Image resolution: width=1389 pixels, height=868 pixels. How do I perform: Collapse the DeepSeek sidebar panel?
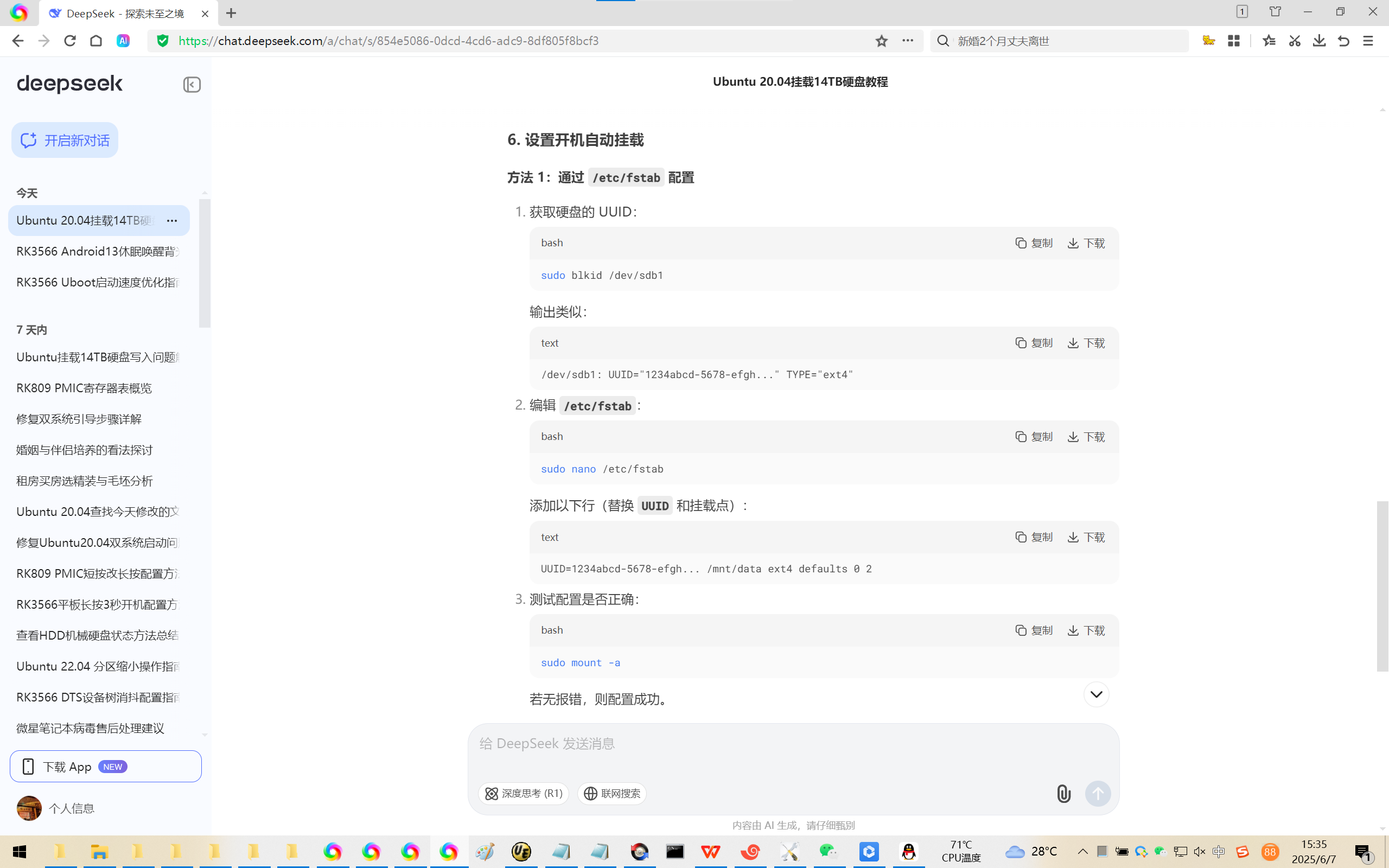(192, 85)
